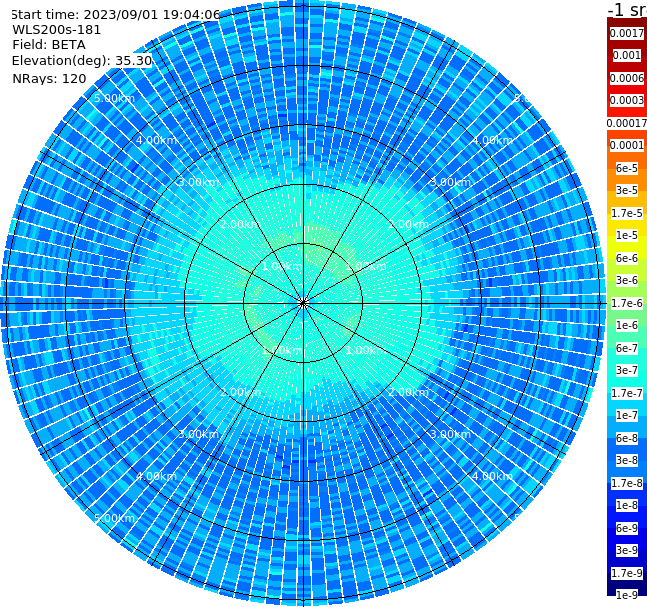Pick the blue 1e-8 colorbar level
The image size is (647, 607).
tap(627, 505)
